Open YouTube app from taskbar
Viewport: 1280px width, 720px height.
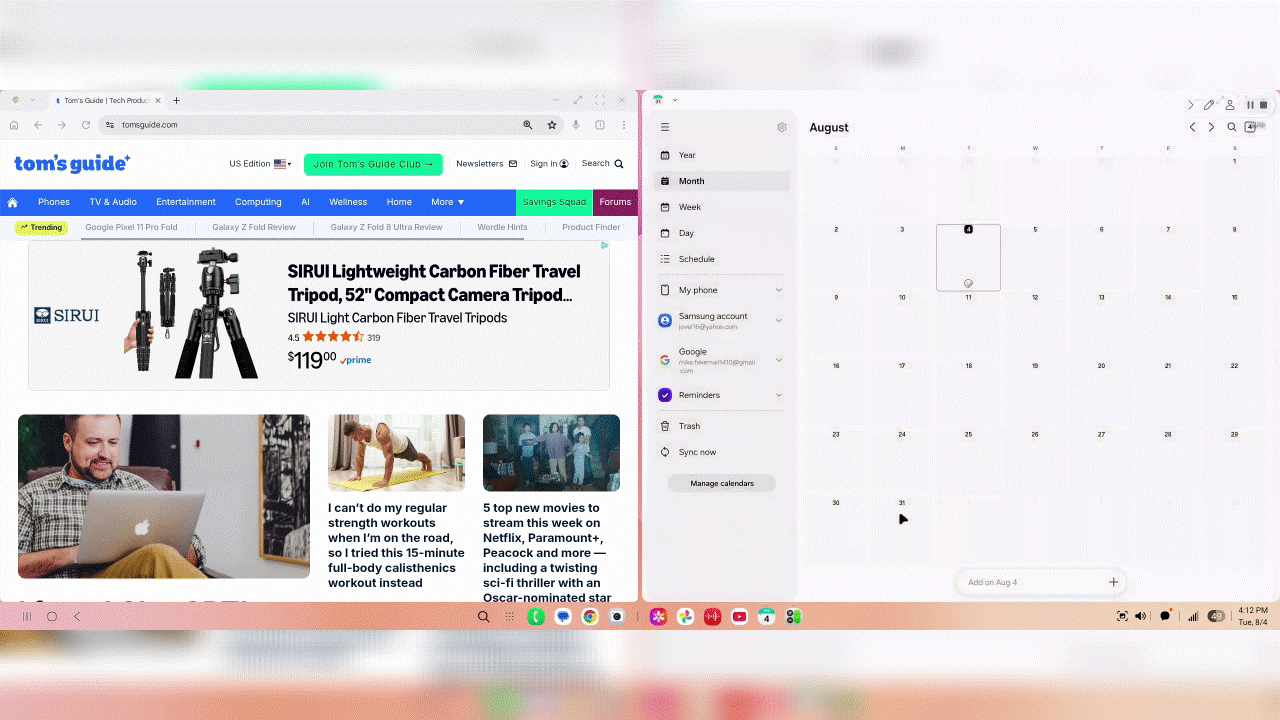tap(739, 617)
